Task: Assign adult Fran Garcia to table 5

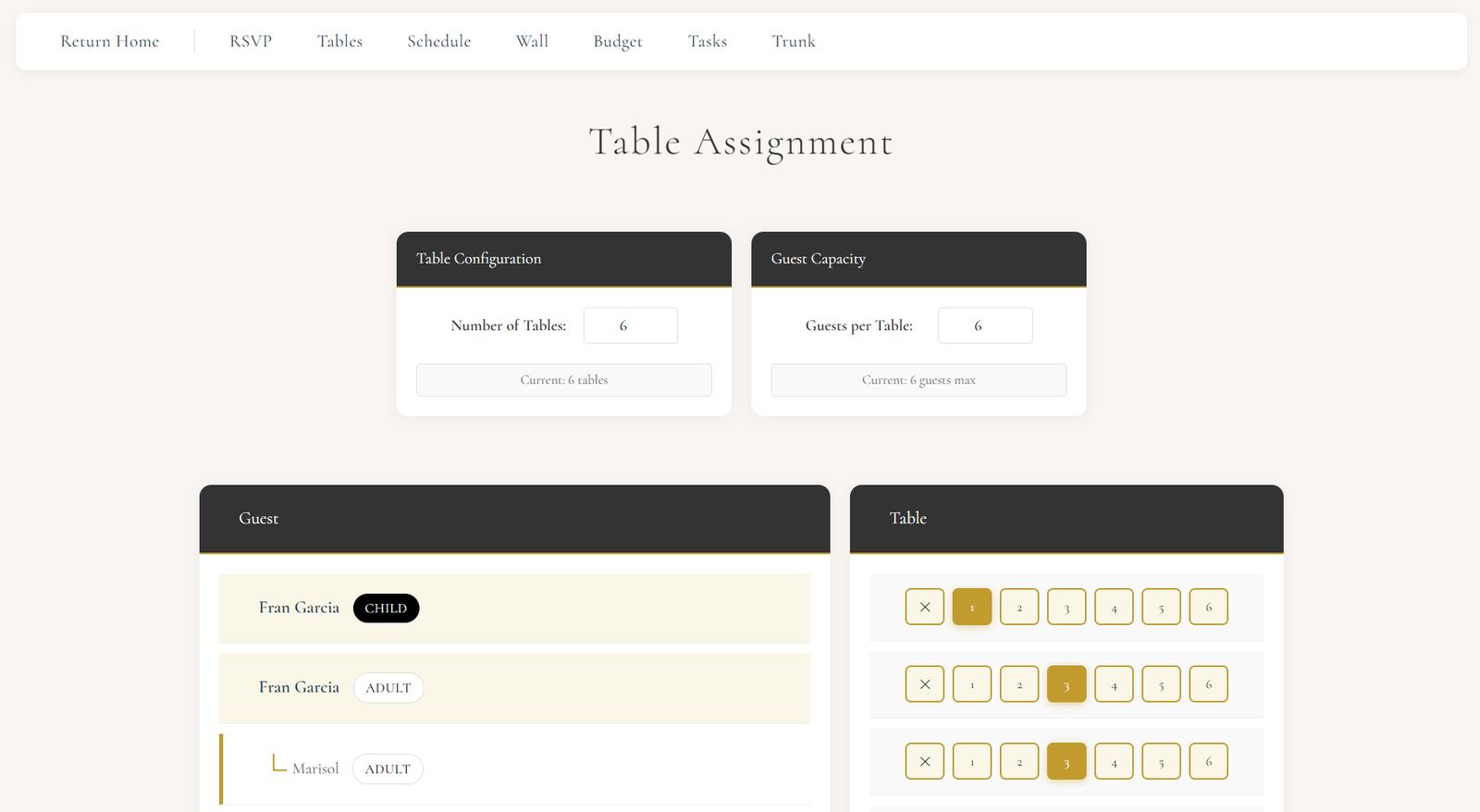Action: point(1161,684)
